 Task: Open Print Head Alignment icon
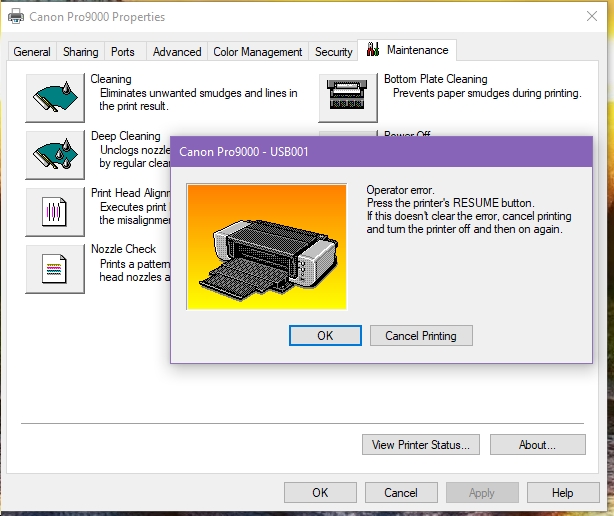pos(55,209)
